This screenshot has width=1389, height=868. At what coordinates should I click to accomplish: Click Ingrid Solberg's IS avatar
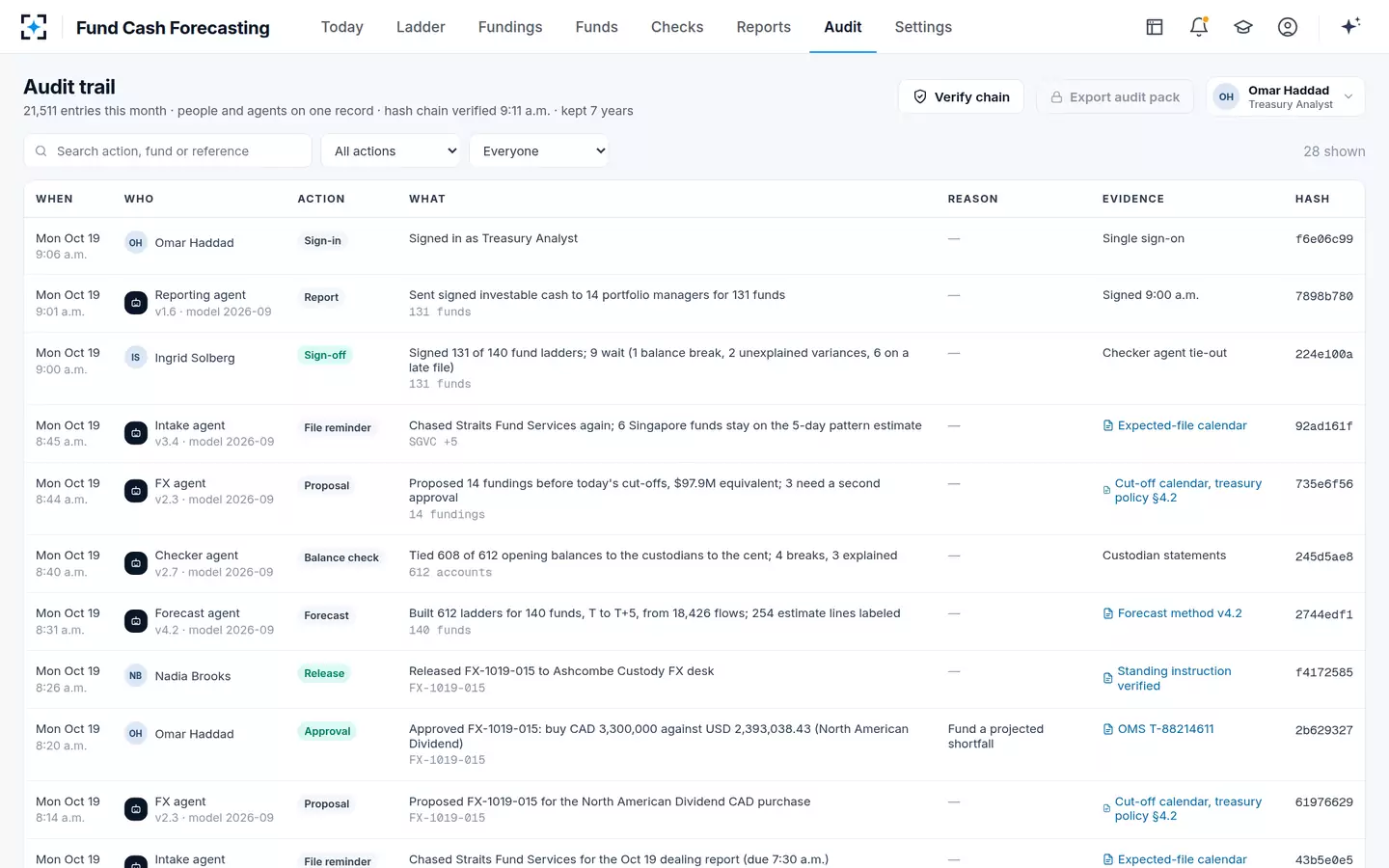pyautogui.click(x=136, y=358)
